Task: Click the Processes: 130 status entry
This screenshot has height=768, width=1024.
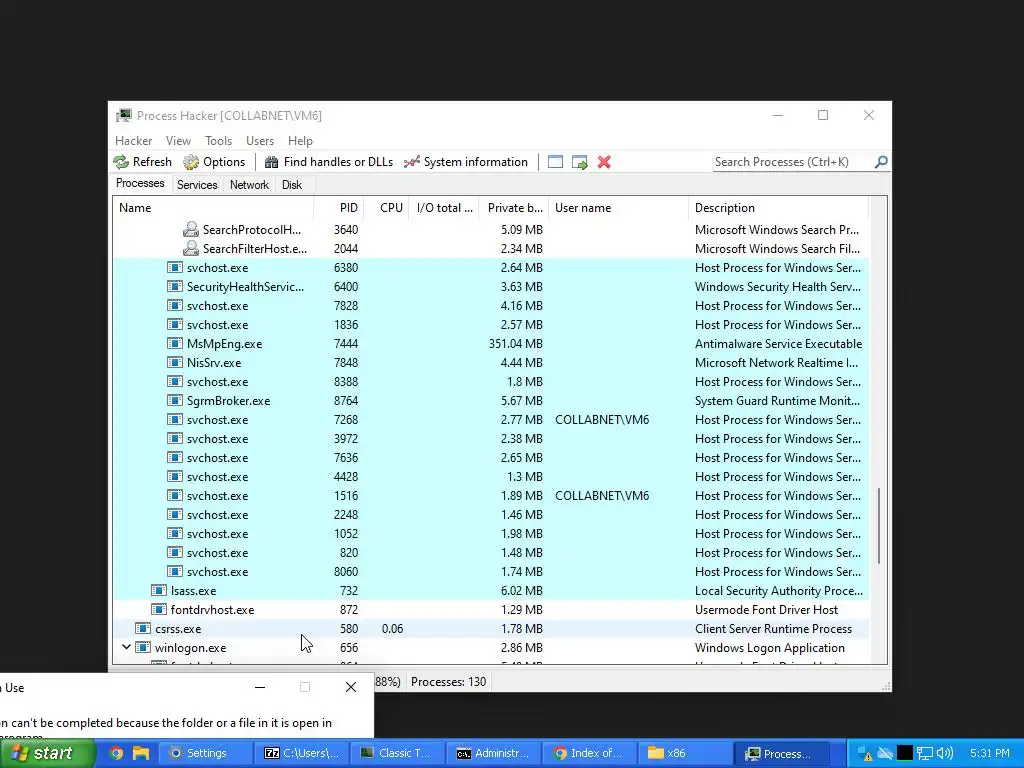Action: coord(448,682)
